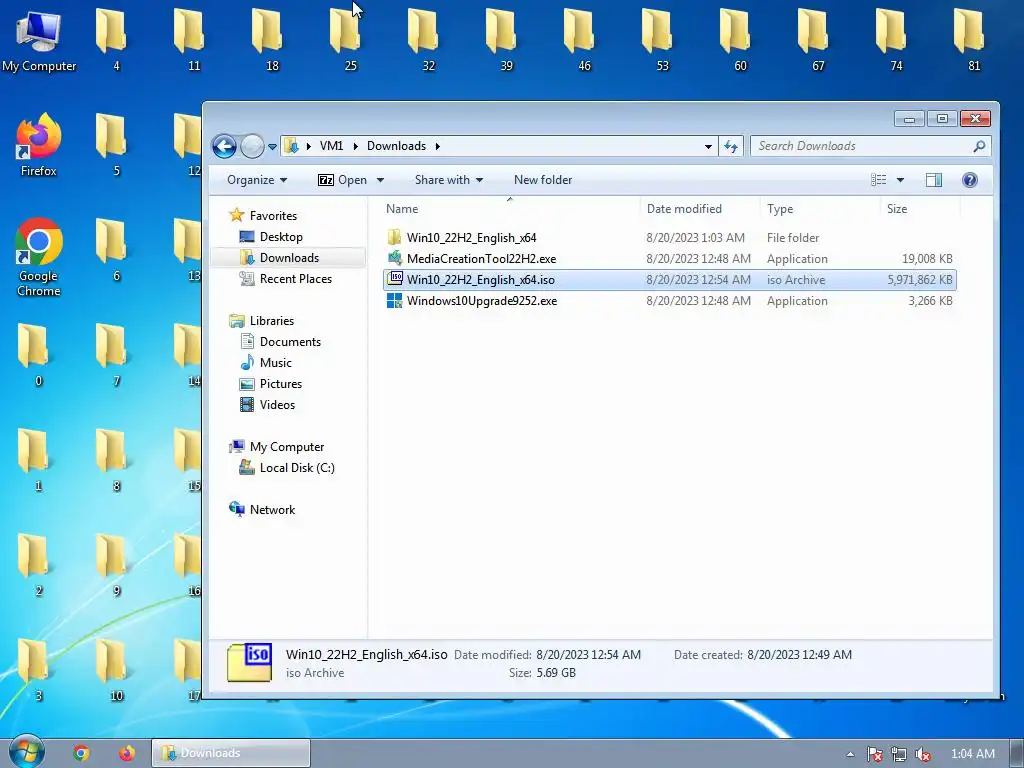This screenshot has height=768, width=1024.
Task: Open the muted volume tray icon
Action: (923, 754)
